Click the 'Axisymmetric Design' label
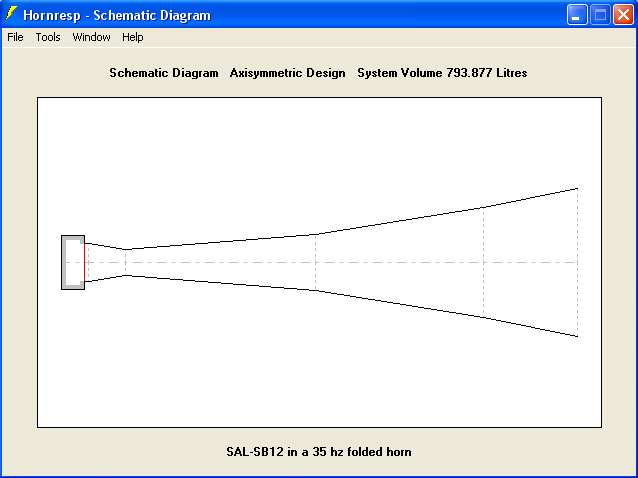The height and width of the screenshot is (478, 638). click(287, 73)
